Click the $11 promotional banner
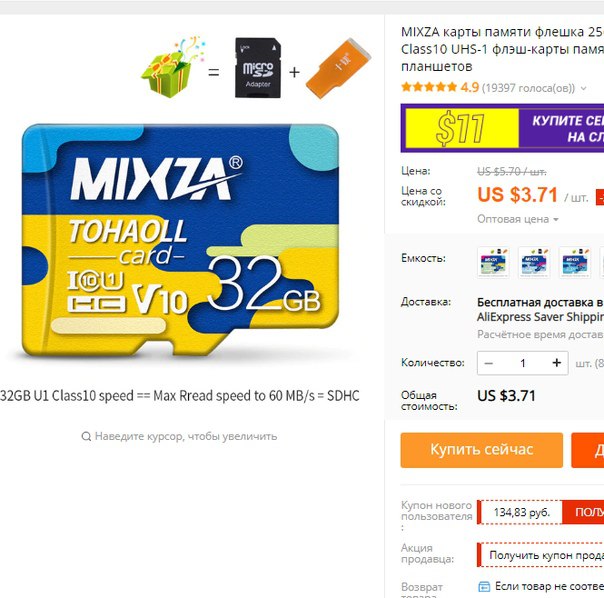 (x=502, y=128)
